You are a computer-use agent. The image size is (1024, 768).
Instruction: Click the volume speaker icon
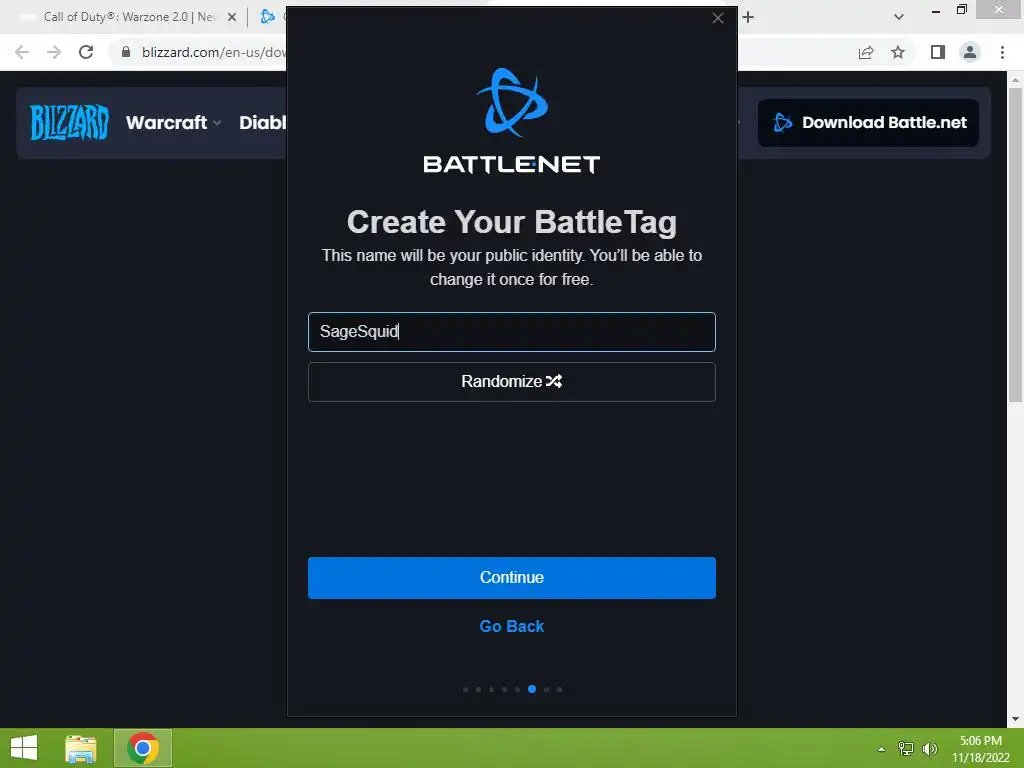pos(930,749)
